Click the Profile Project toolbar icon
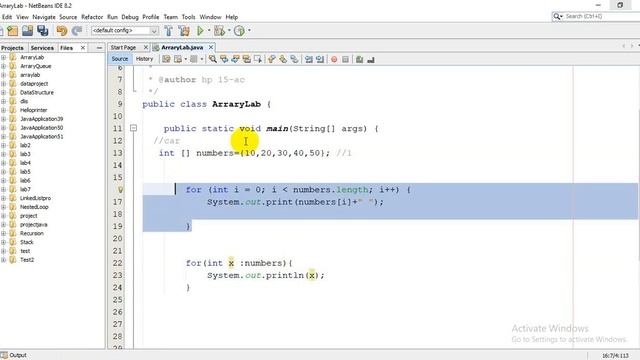Image resolution: width=640 pixels, height=360 pixels. [x=239, y=31]
